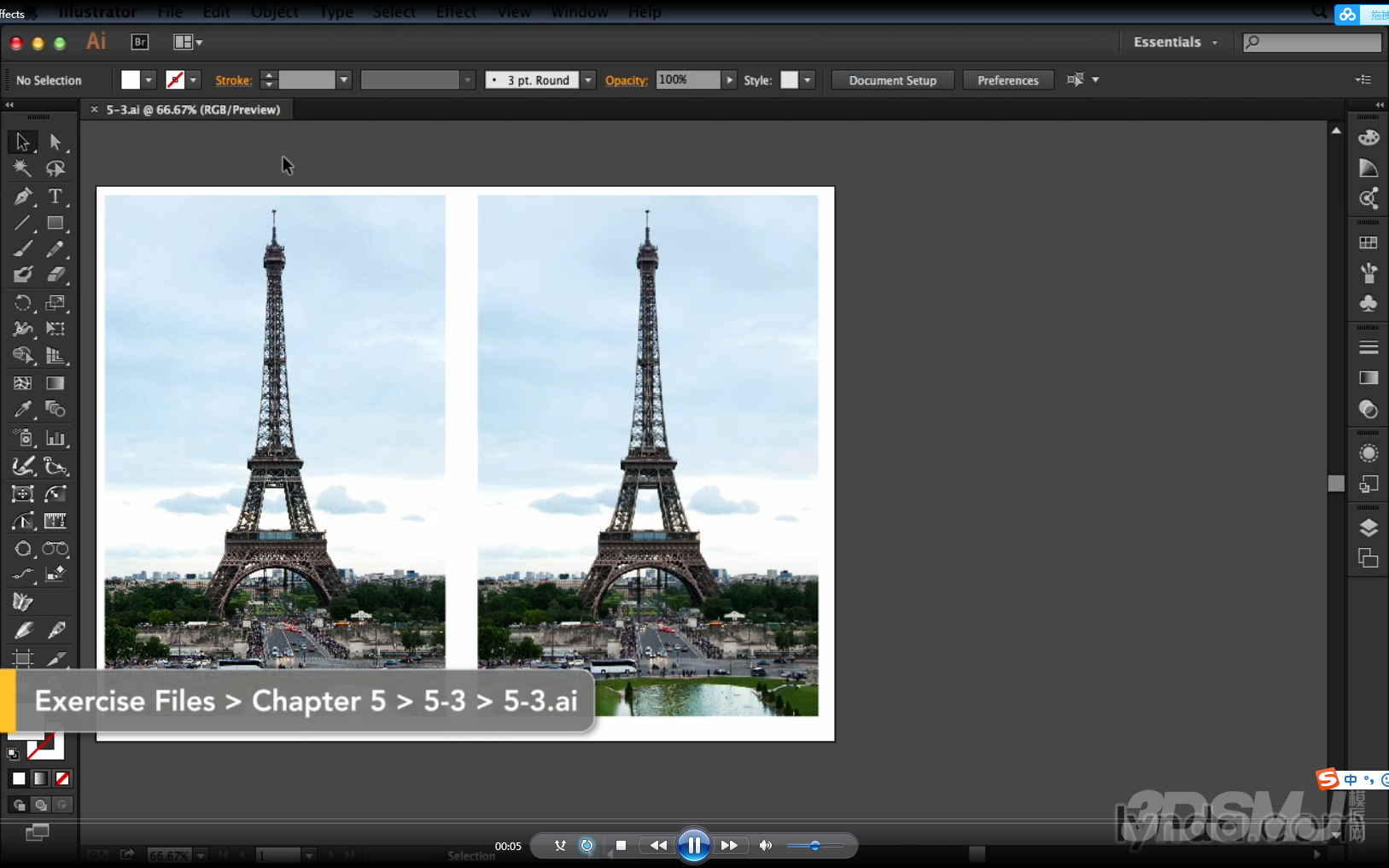Select the Eraser tool
The image size is (1389, 868).
click(55, 275)
